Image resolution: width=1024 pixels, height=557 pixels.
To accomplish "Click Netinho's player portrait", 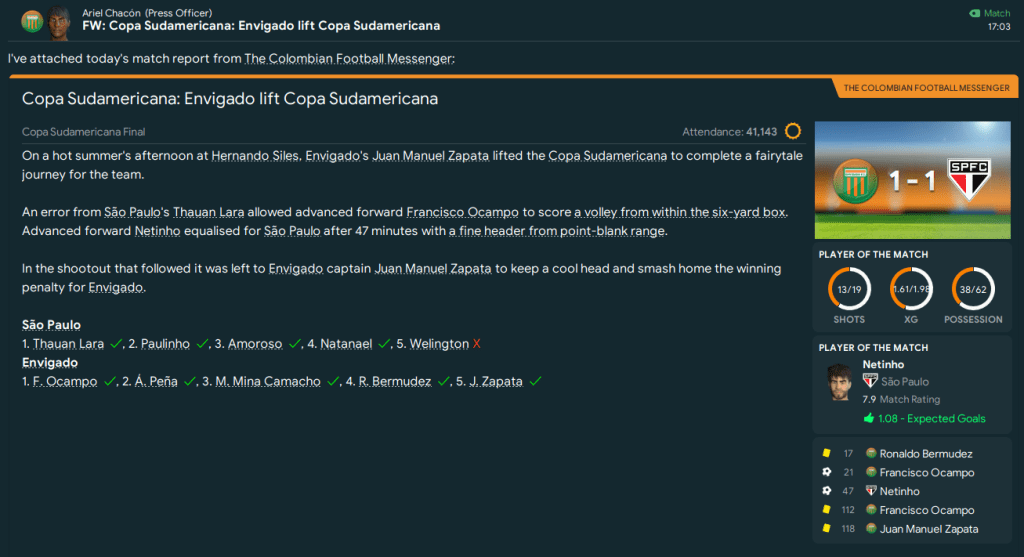I will click(x=838, y=382).
